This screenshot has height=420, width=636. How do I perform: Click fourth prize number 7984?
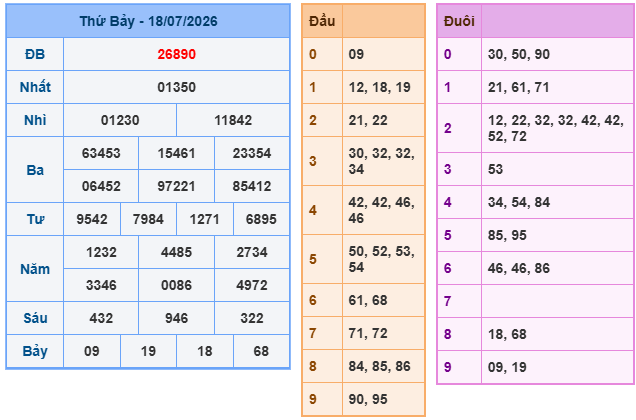[148, 219]
